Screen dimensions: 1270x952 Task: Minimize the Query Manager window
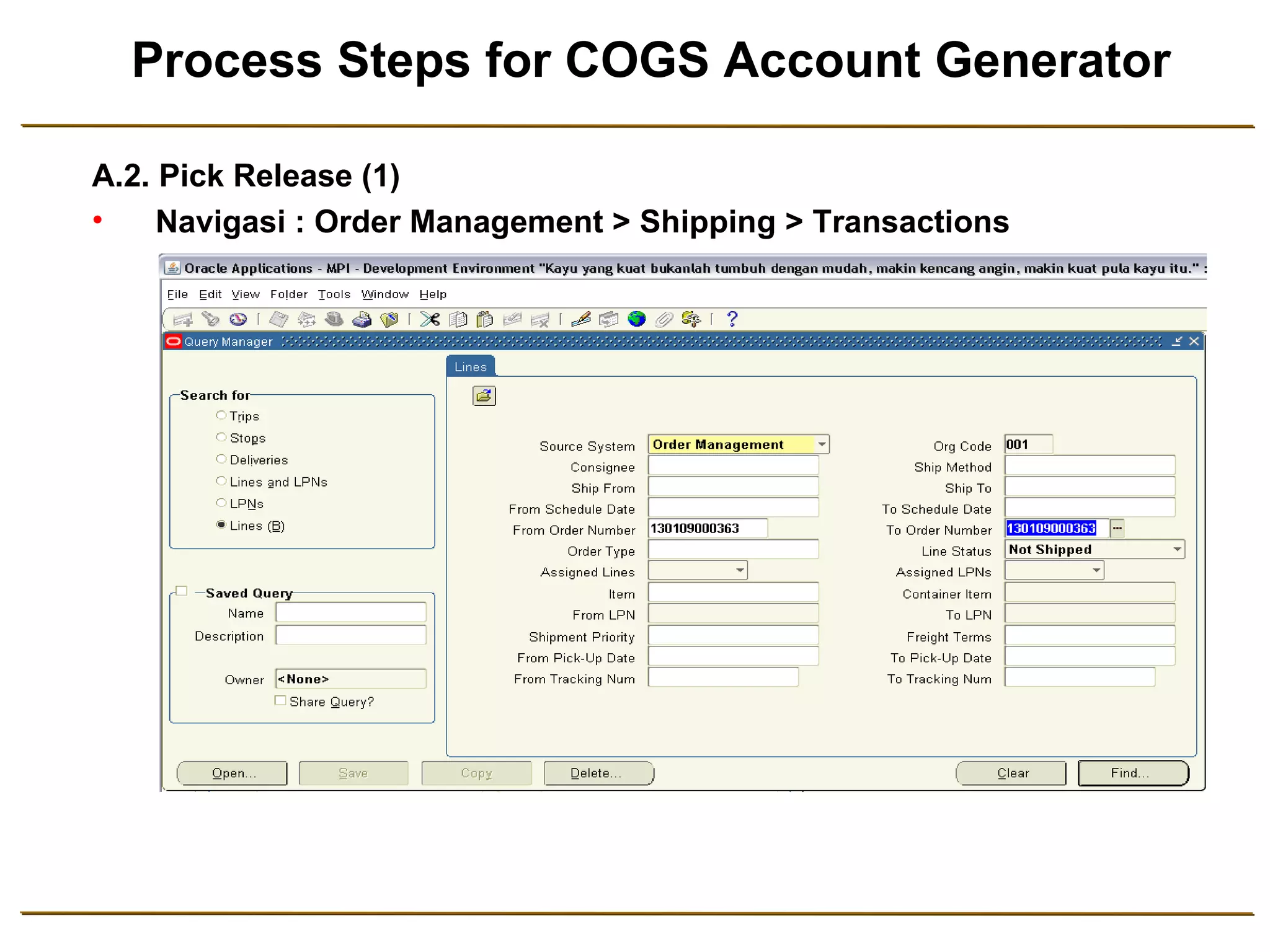pos(1177,342)
